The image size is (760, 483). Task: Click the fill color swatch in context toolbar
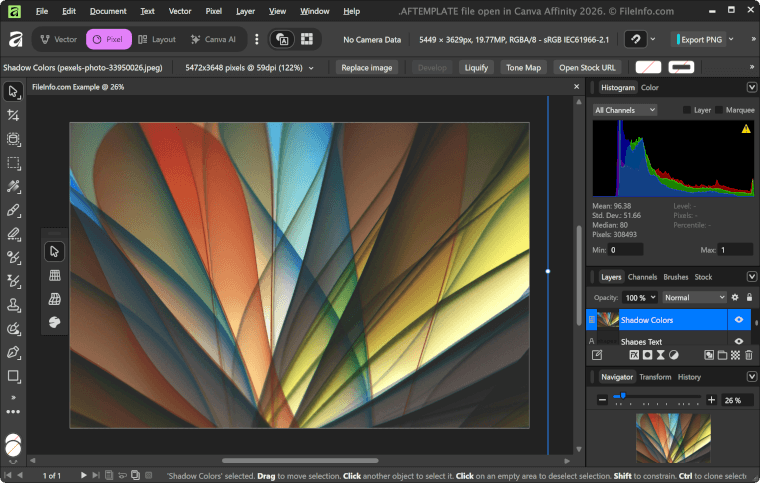[648, 67]
